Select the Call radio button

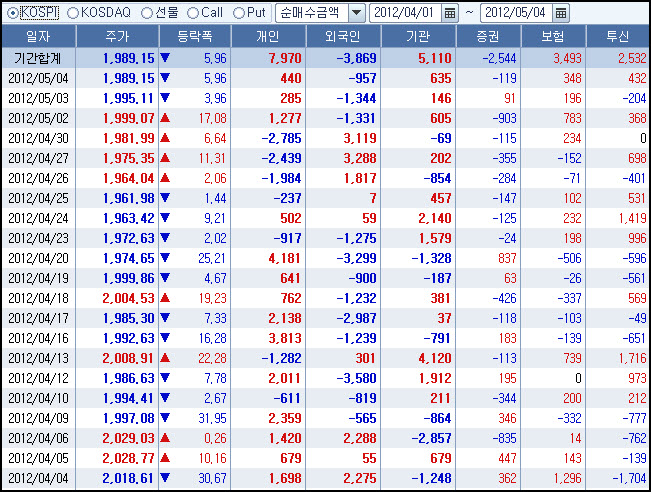(193, 13)
